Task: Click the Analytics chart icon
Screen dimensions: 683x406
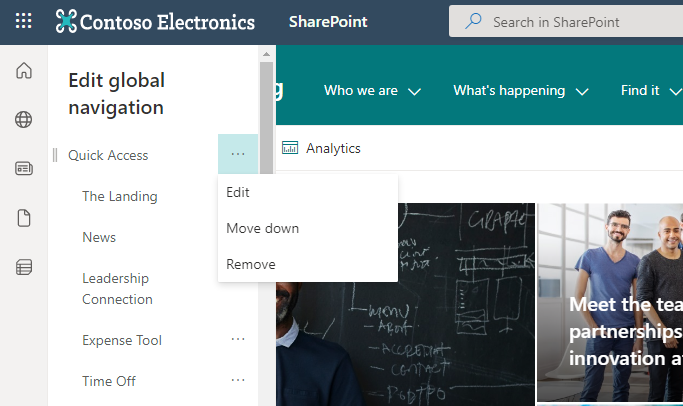Action: tap(290, 148)
